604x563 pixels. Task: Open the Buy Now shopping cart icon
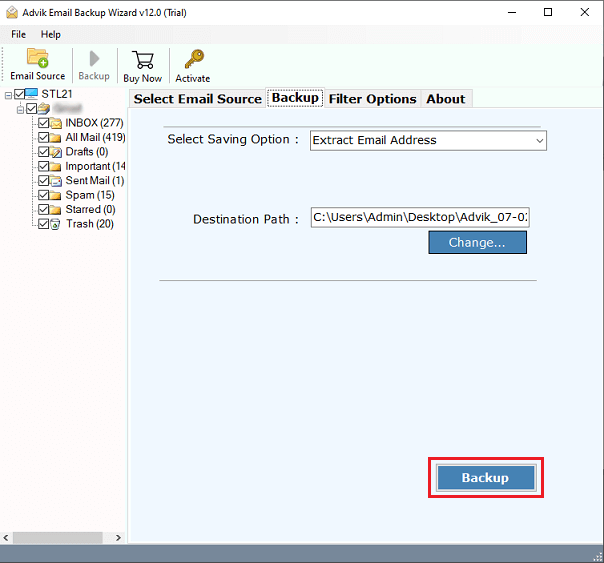143,60
